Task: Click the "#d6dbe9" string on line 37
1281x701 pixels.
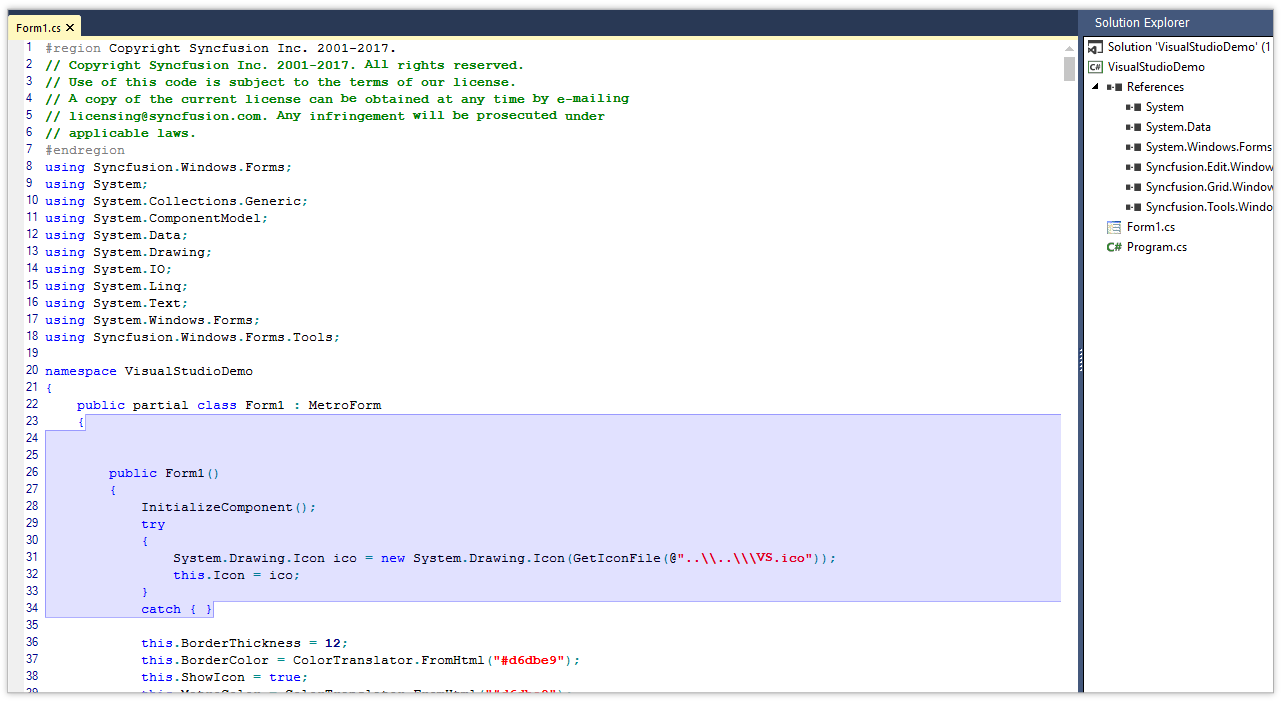Action: (x=528, y=660)
